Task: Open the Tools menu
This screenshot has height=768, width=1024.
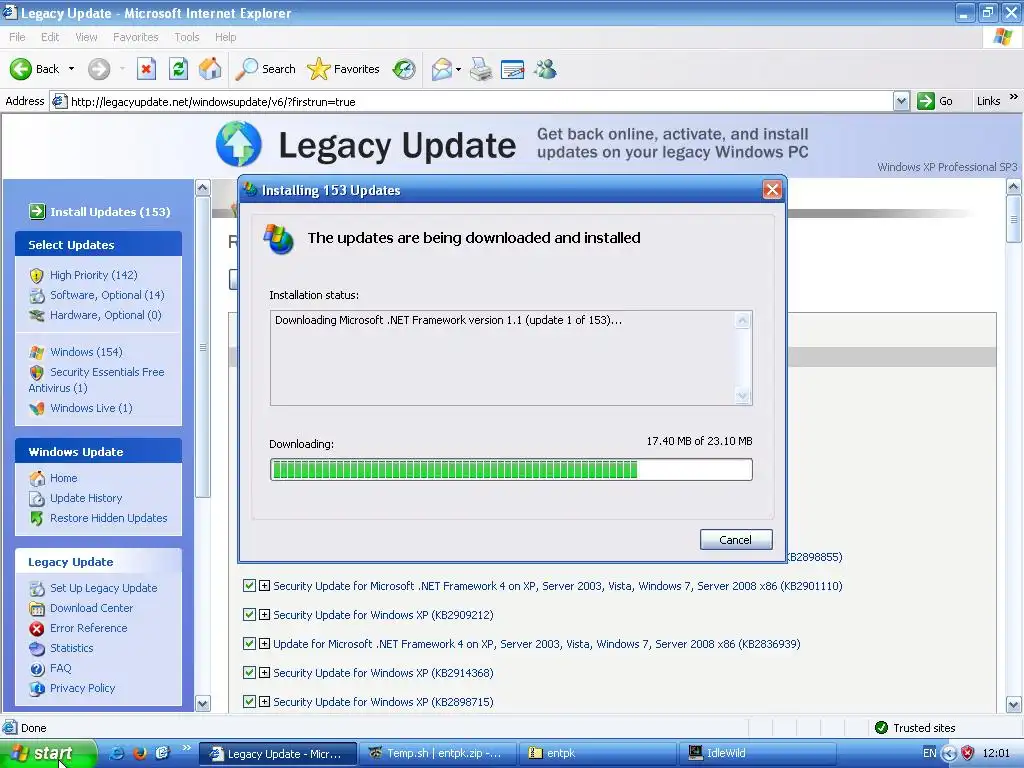Action: pos(187,37)
